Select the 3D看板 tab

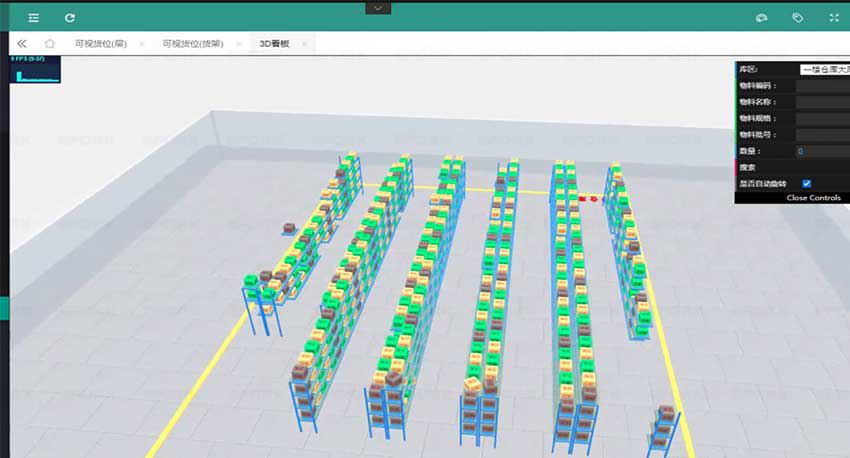pyautogui.click(x=274, y=44)
